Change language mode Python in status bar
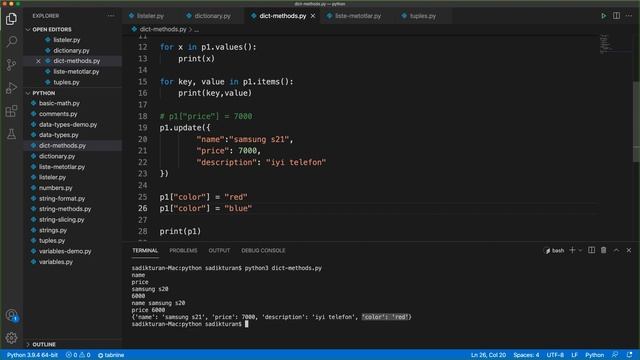This screenshot has width=640, height=360. (x=595, y=355)
